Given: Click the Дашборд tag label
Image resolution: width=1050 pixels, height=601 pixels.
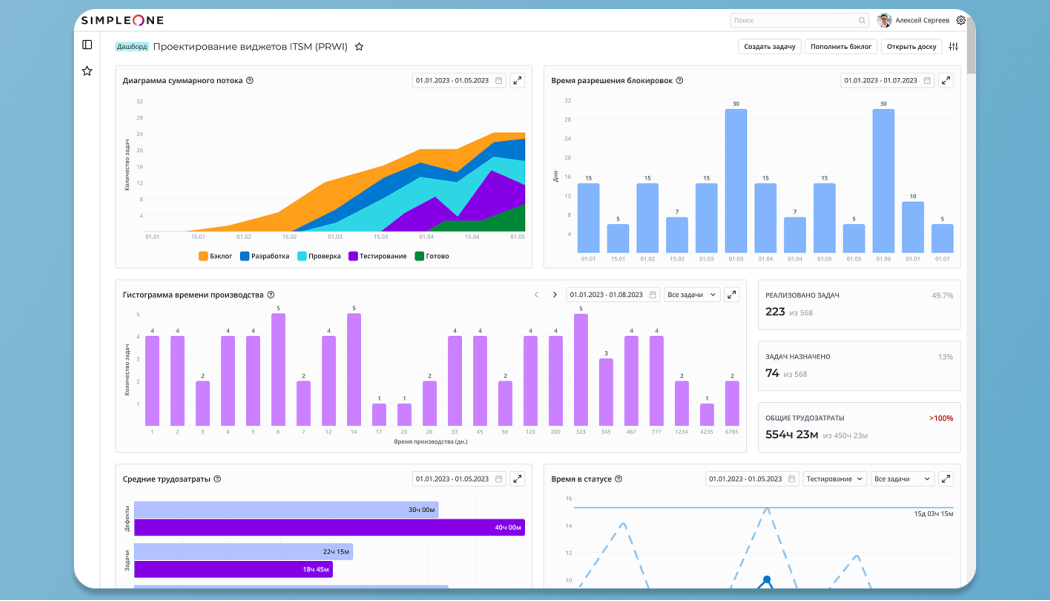Looking at the screenshot, I should 132,47.
